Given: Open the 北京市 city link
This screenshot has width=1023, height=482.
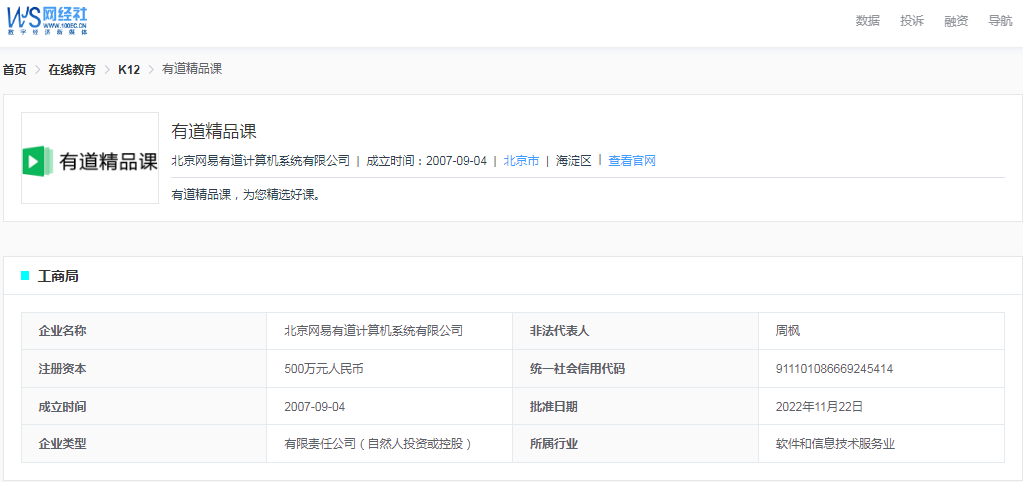Looking at the screenshot, I should click(x=521, y=161).
